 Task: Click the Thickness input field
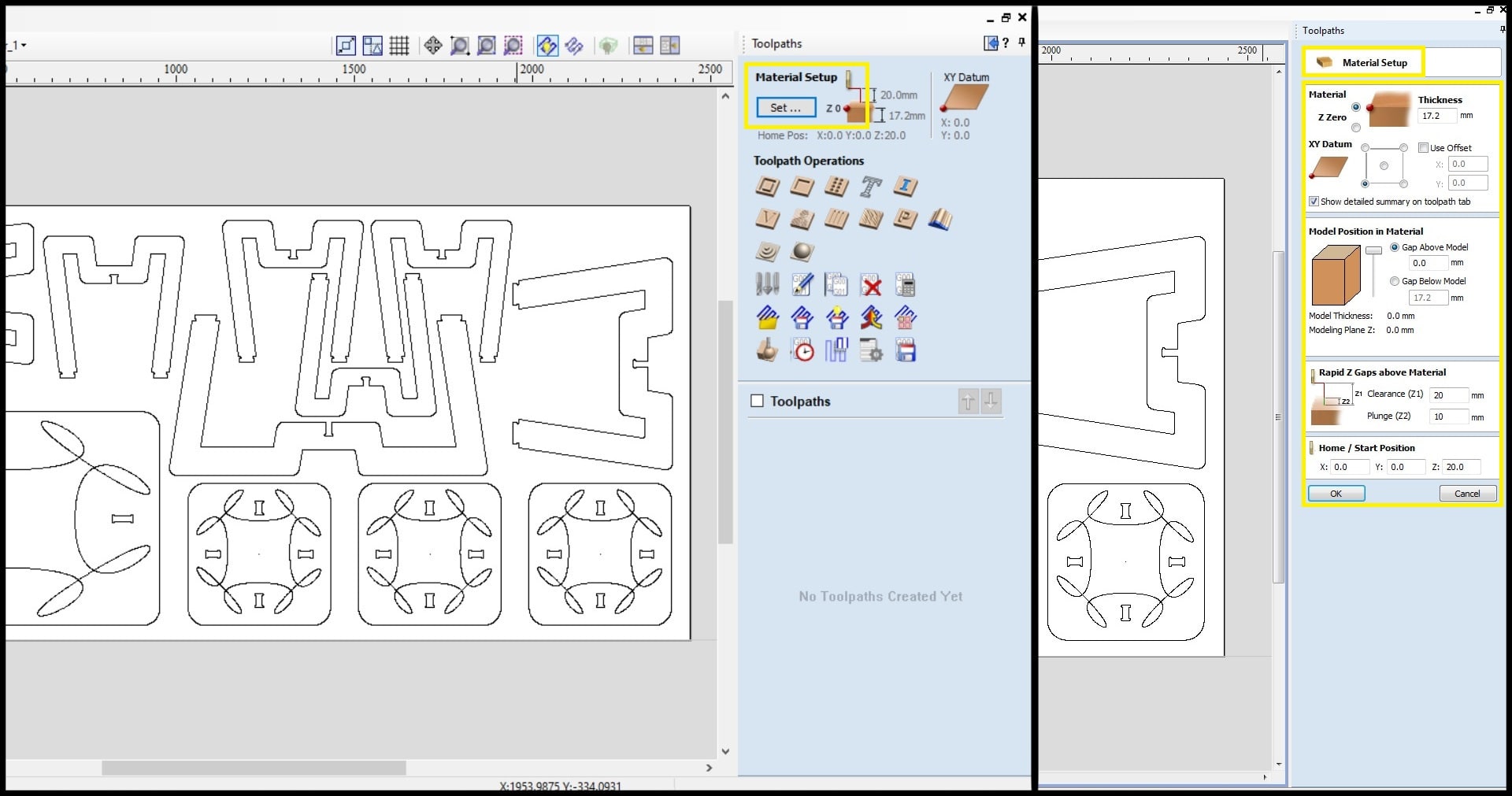tap(1437, 116)
